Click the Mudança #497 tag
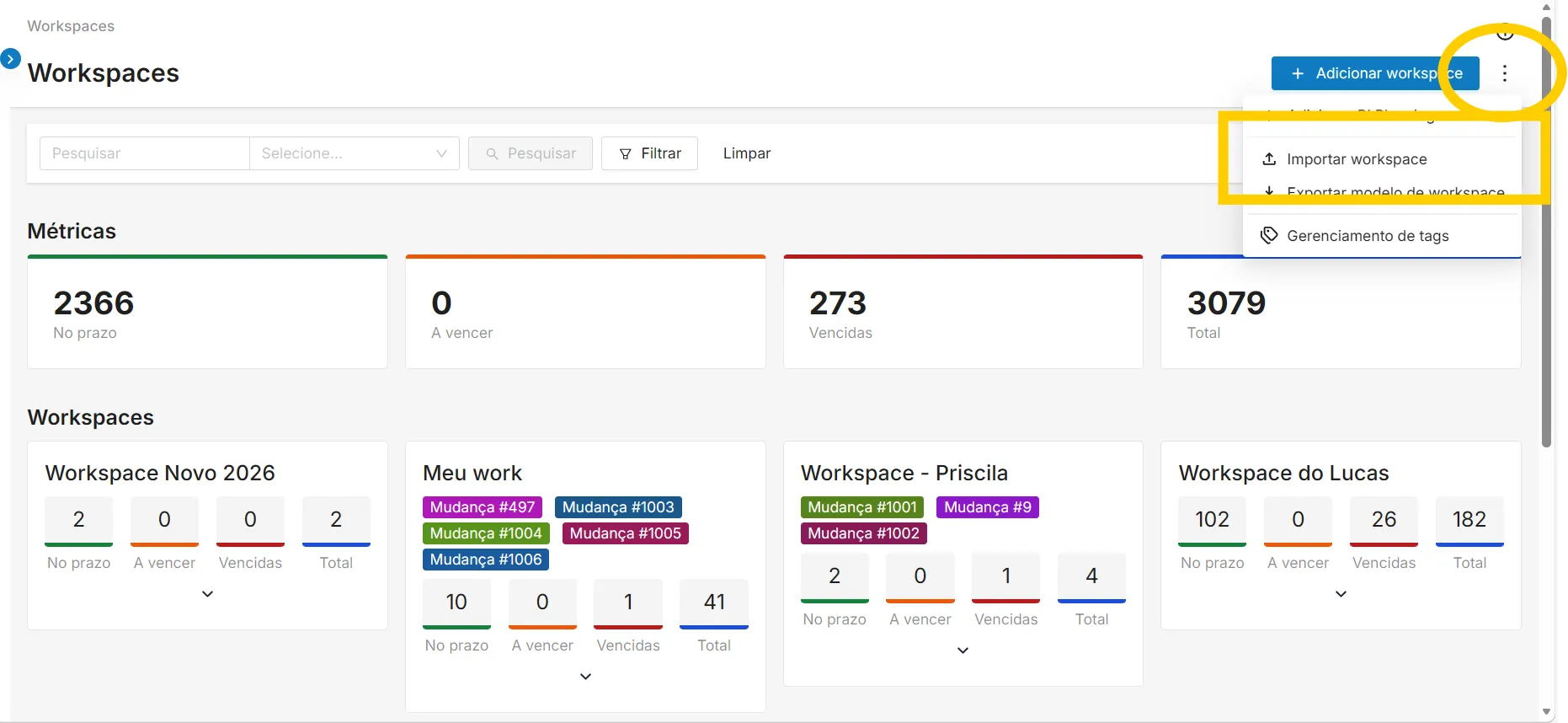 pos(483,507)
